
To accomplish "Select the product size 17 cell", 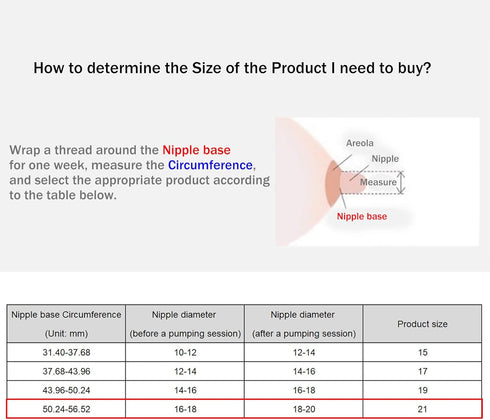I will 422,371.
